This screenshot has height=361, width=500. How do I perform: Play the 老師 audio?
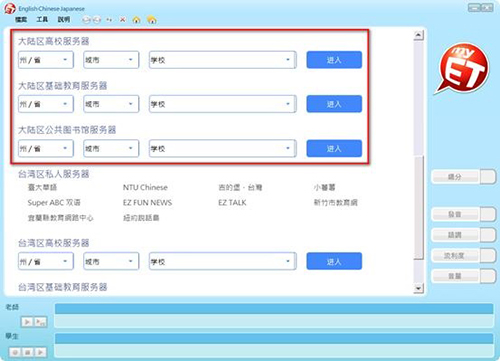[x=27, y=322]
